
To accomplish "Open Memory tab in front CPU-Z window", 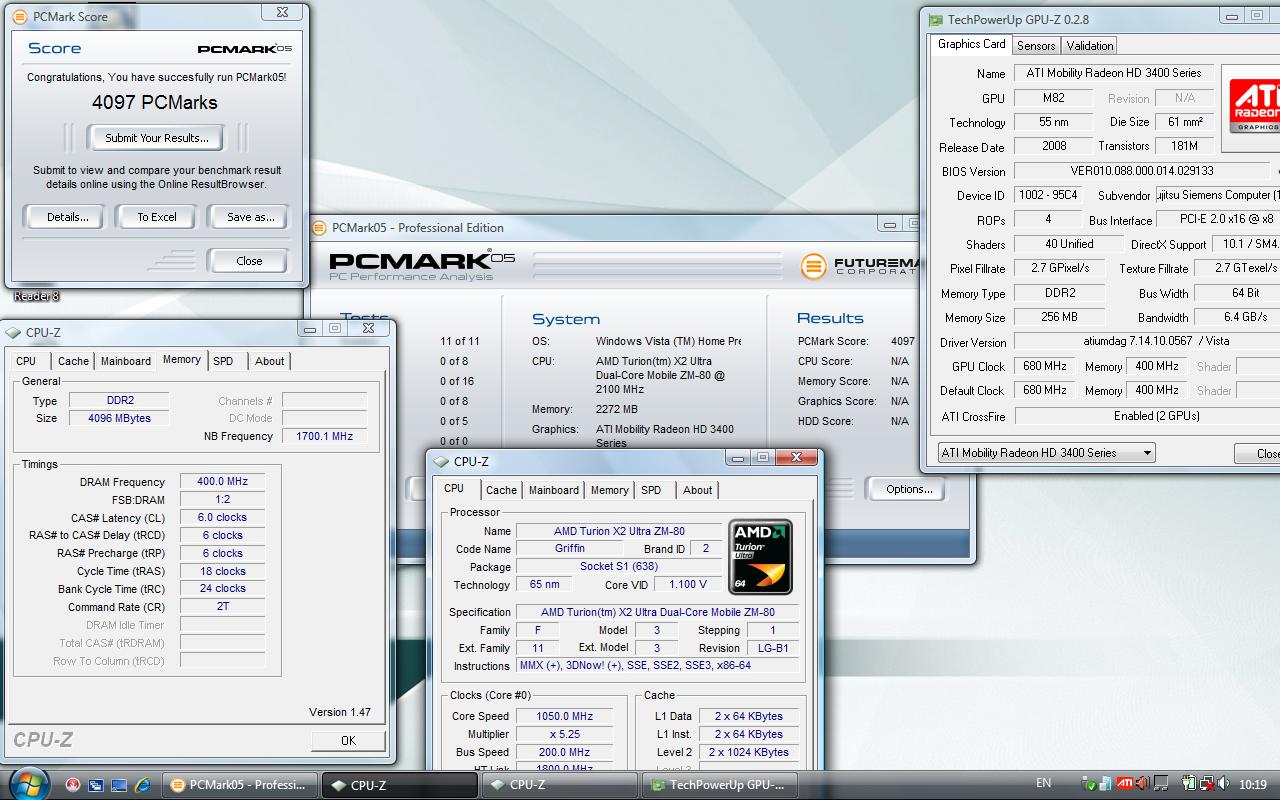I will [609, 490].
